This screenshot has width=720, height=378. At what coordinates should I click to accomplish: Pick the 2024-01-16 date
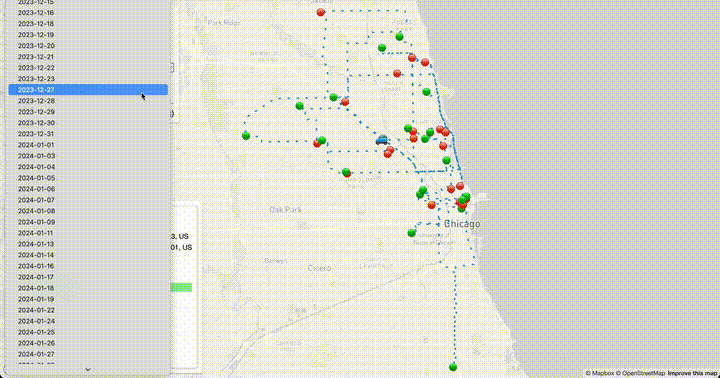click(88, 266)
